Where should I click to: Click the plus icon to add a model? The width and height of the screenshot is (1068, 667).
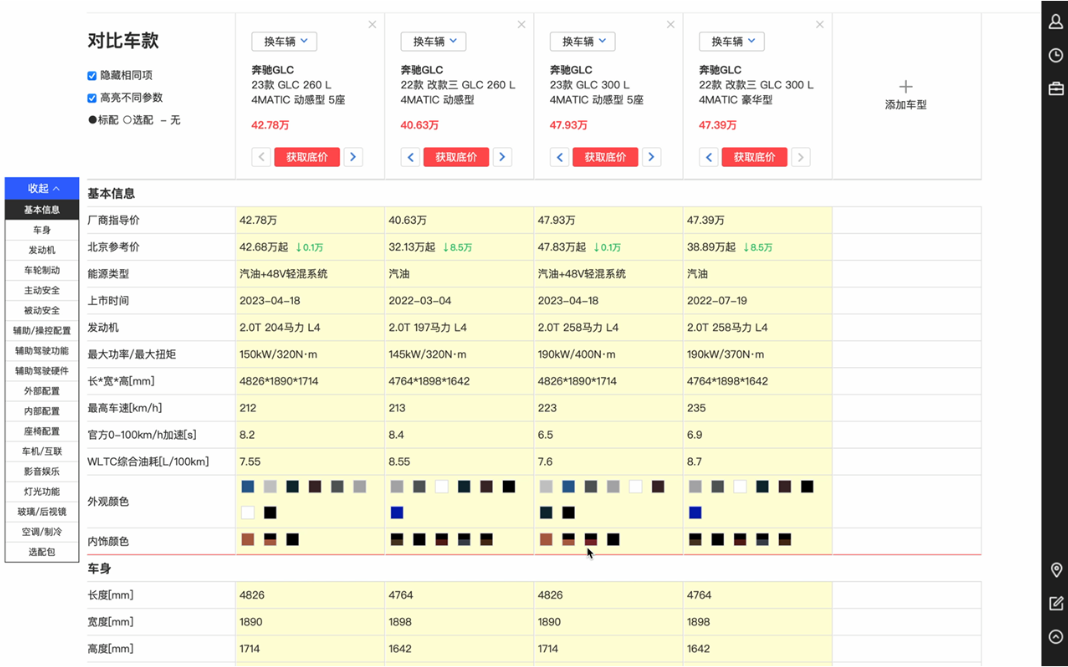point(905,87)
